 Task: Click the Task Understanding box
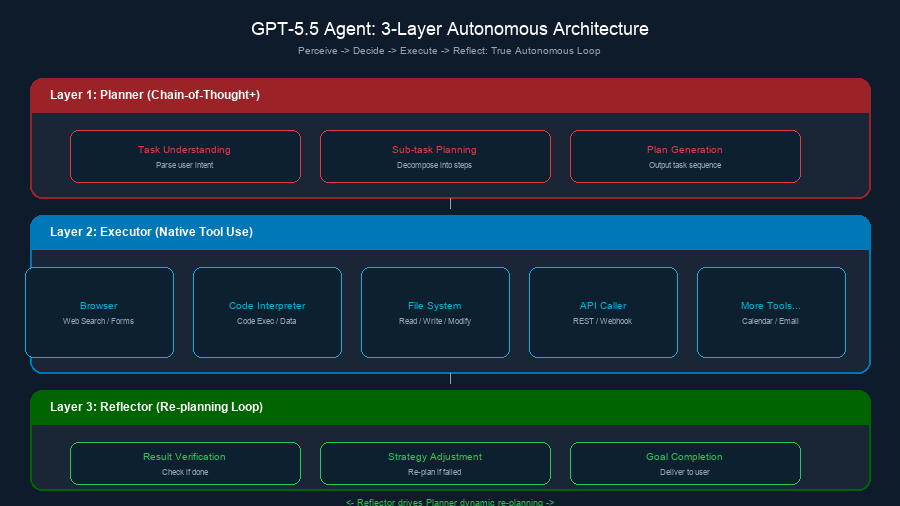185,157
